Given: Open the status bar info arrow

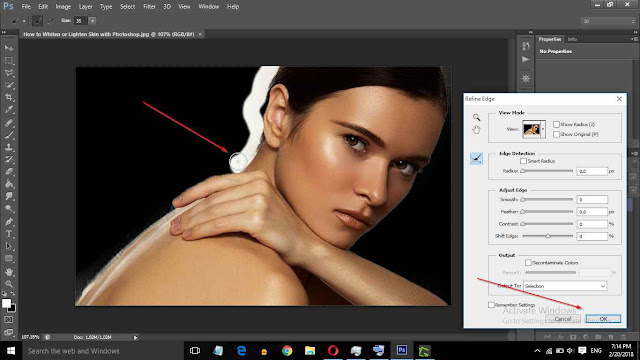Looking at the screenshot, I should tap(136, 337).
